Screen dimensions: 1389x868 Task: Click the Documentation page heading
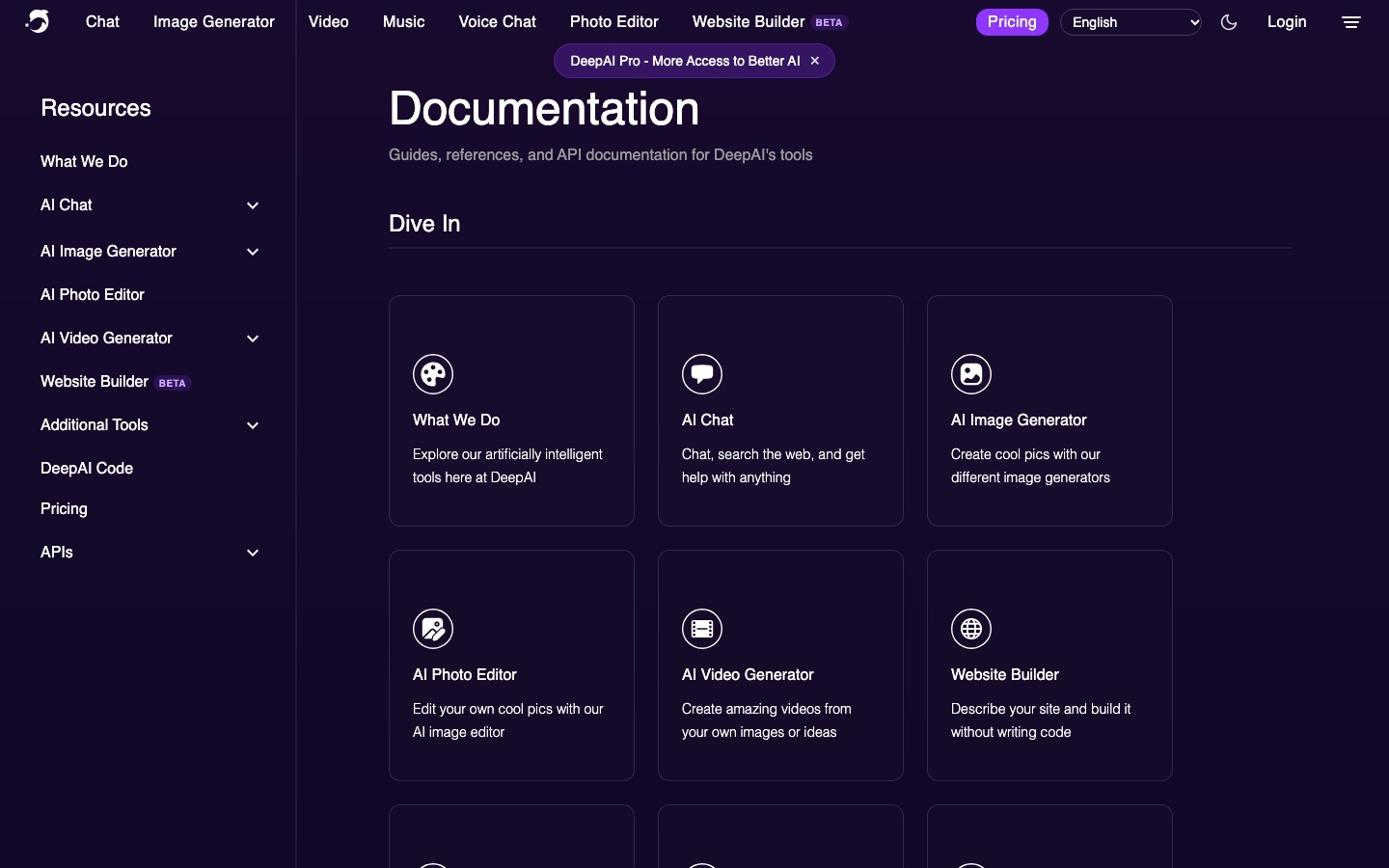[x=544, y=108]
